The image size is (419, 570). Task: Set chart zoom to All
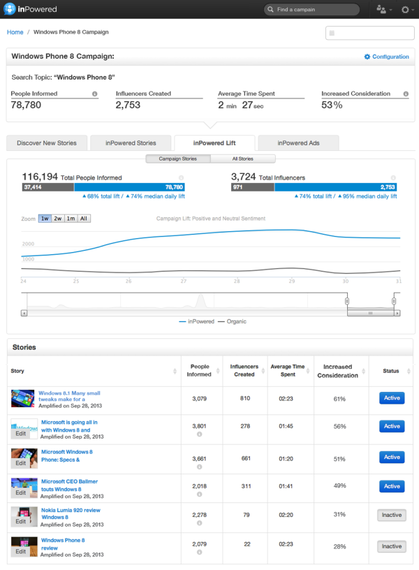tap(84, 218)
